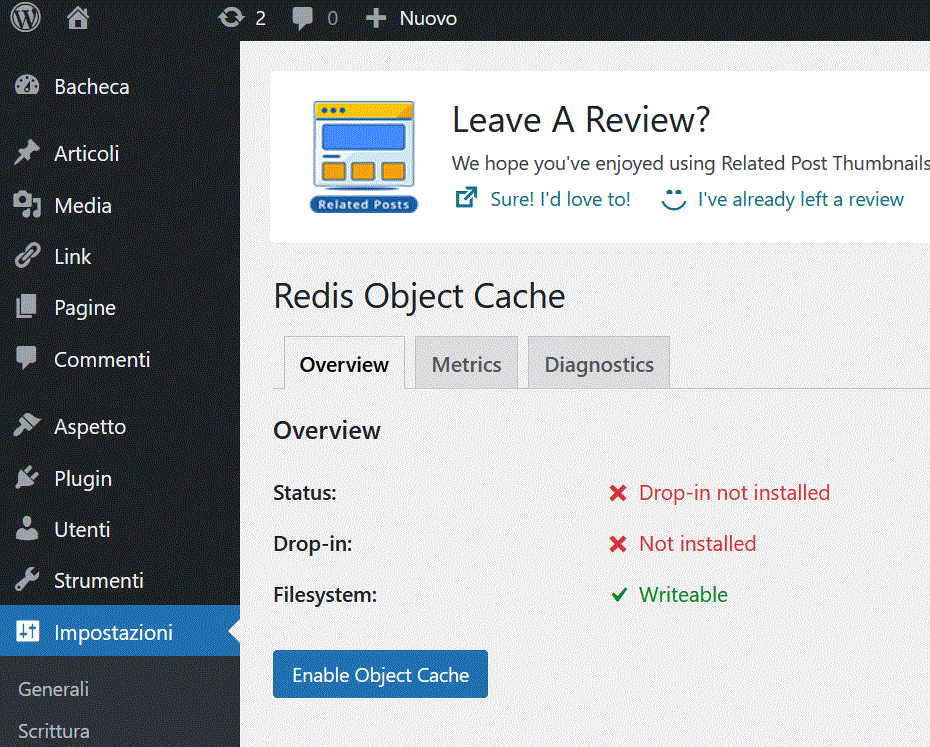Click the Plugin plug icon
The image size is (930, 747).
(27, 477)
